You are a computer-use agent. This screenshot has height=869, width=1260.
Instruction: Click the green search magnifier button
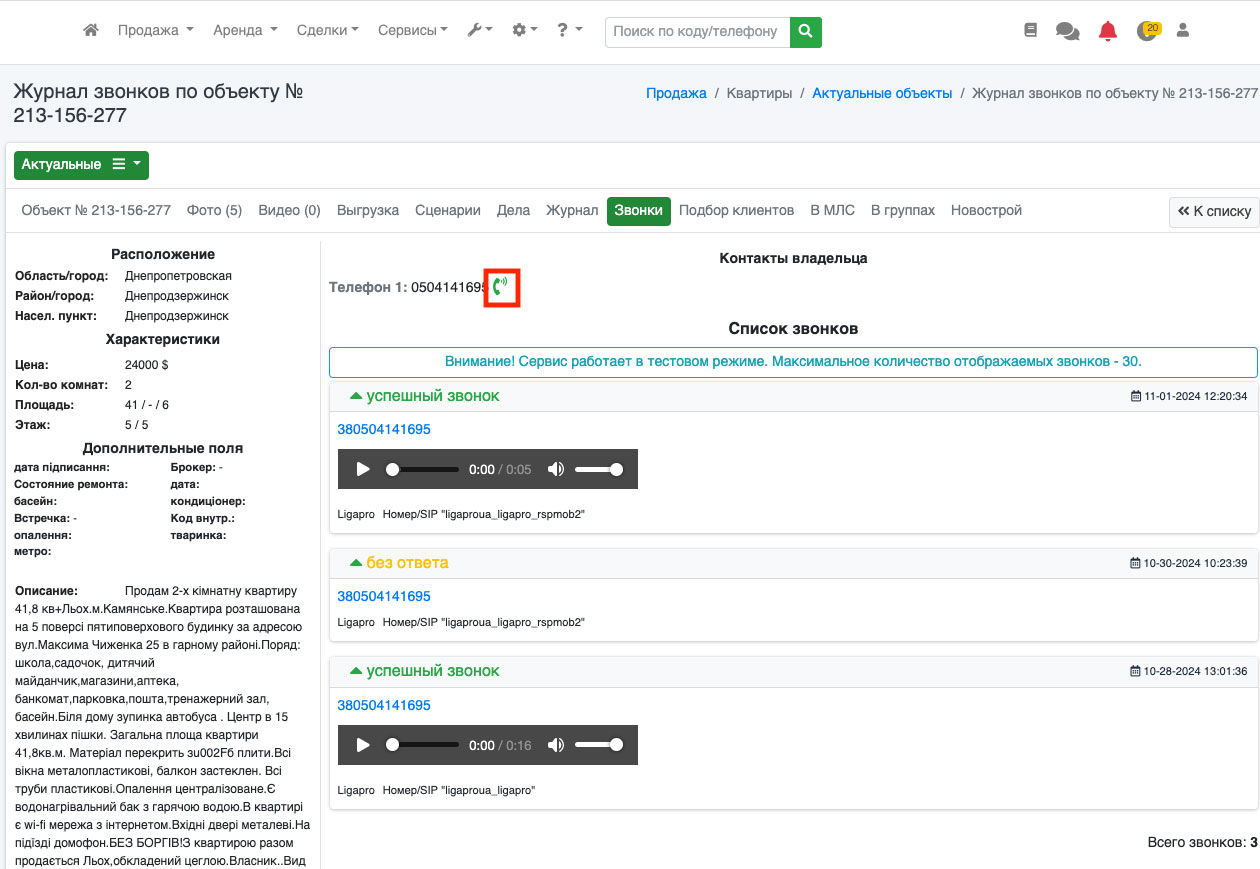[805, 31]
